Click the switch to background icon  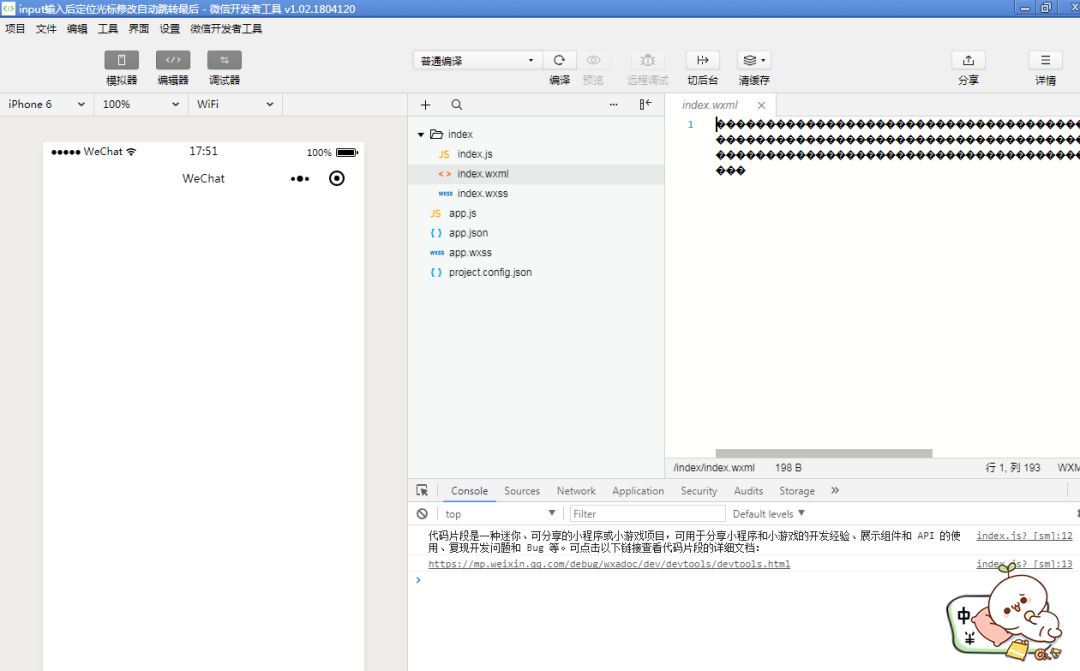(x=703, y=60)
